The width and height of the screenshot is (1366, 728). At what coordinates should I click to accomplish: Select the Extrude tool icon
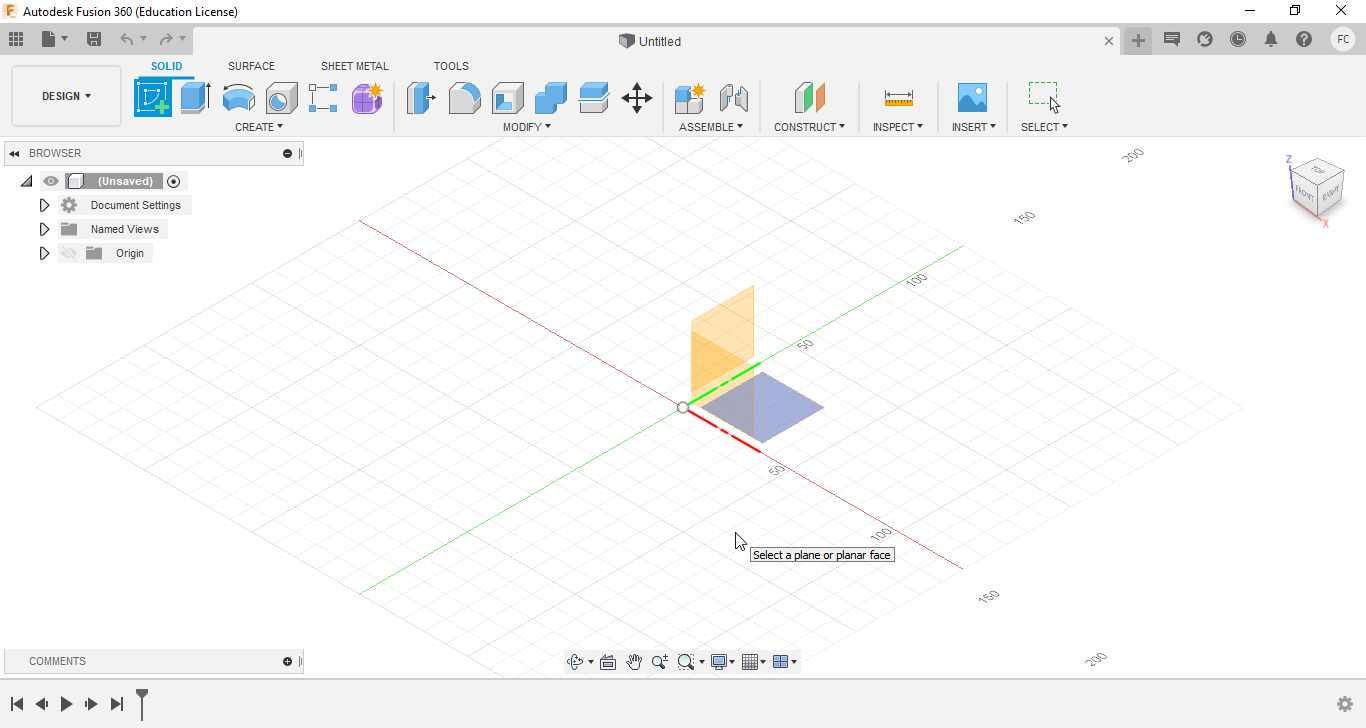[196, 98]
